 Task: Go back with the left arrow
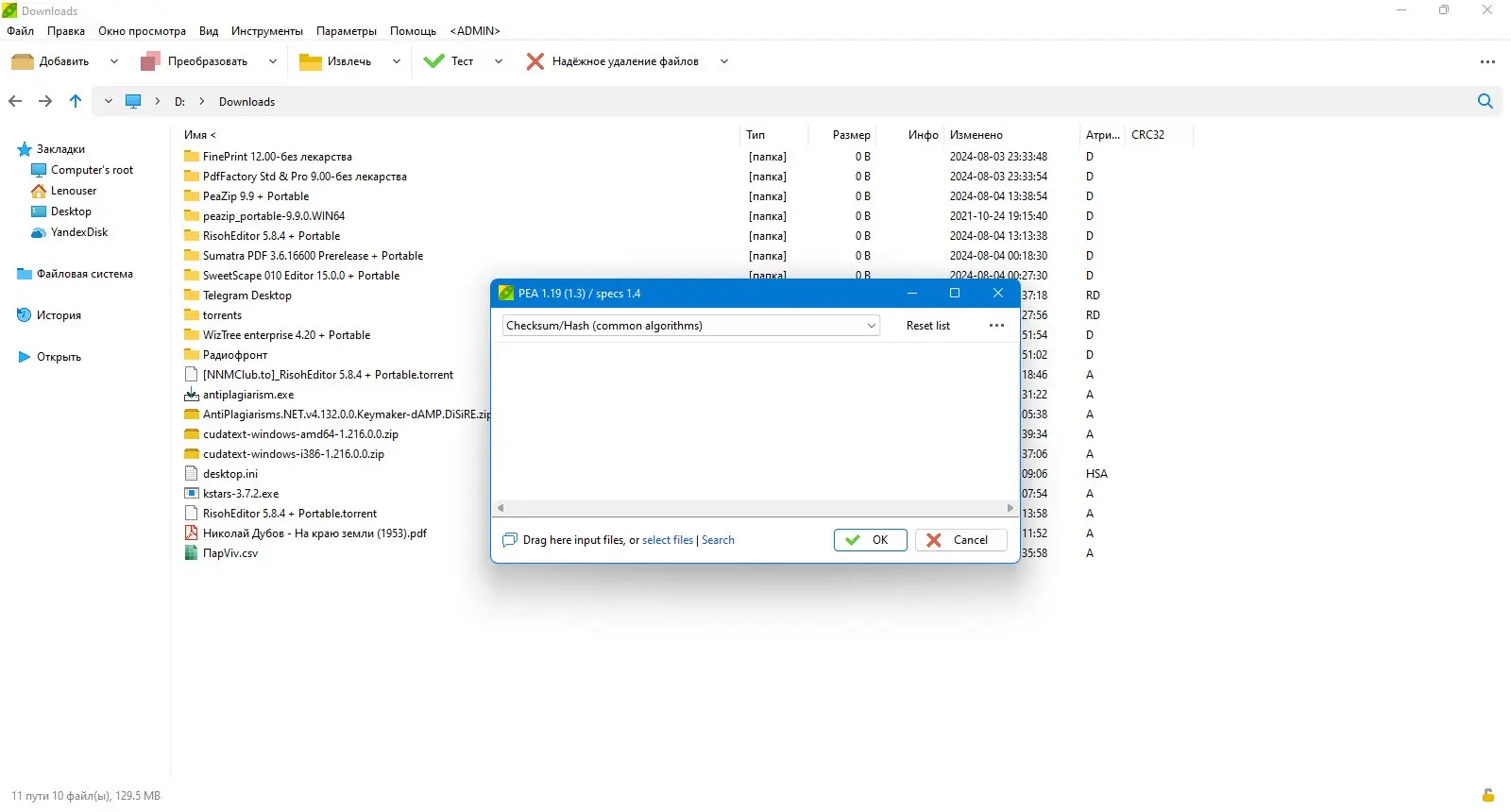click(x=15, y=101)
